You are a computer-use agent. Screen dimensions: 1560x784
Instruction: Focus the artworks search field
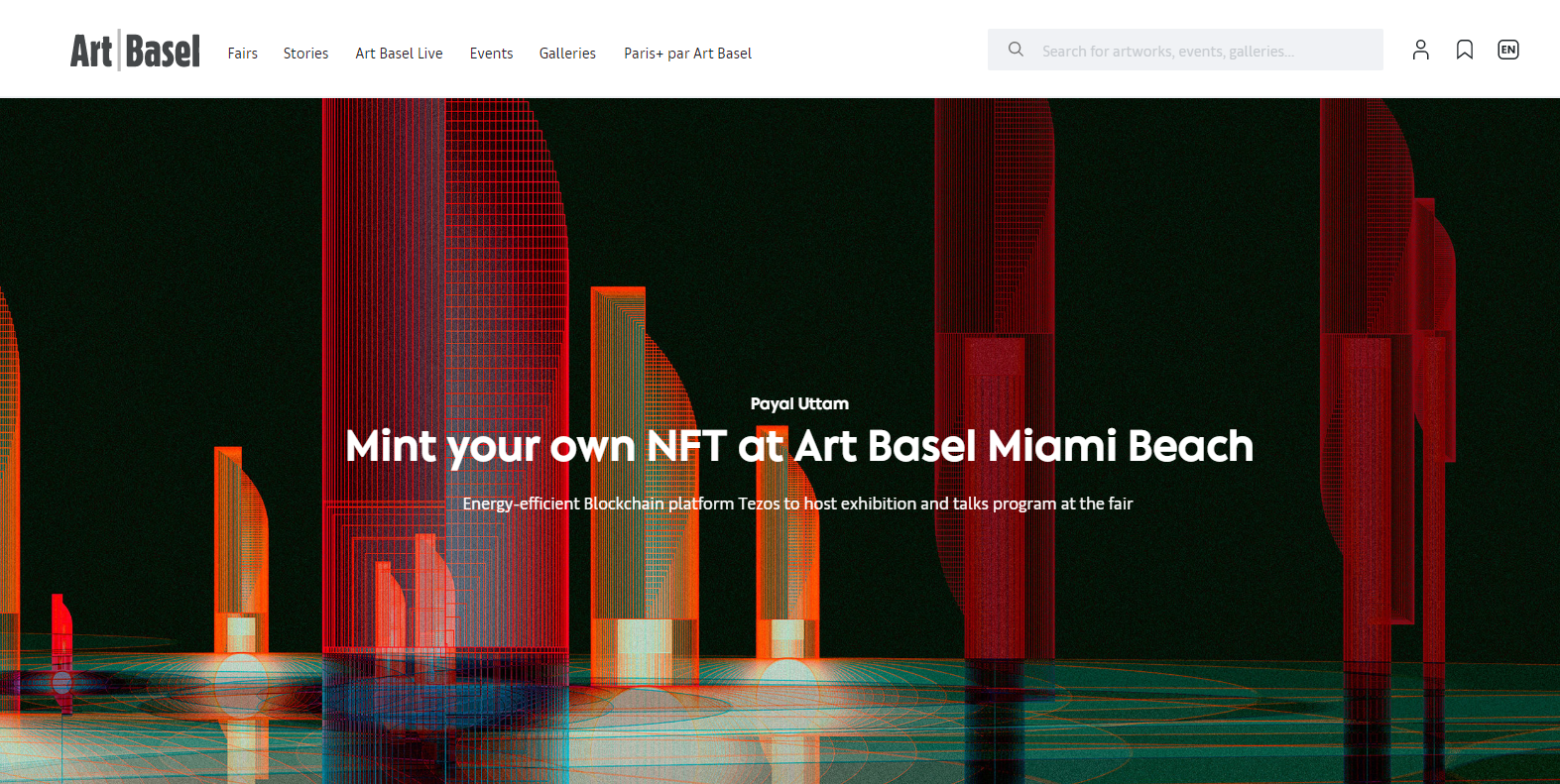1185,50
